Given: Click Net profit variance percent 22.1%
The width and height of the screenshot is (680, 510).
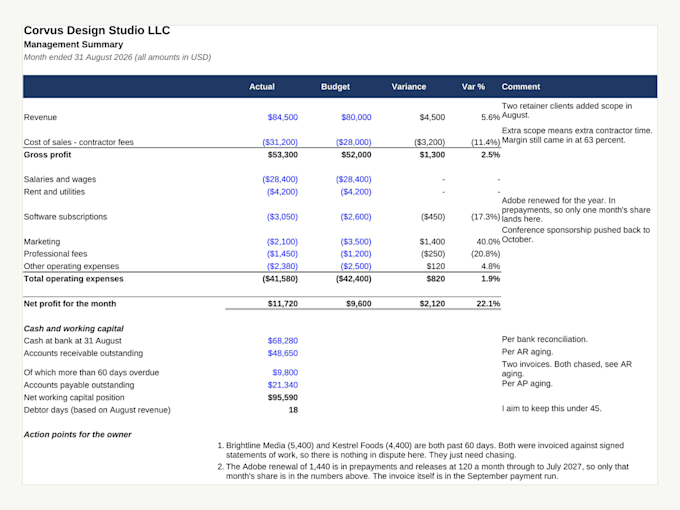Looking at the screenshot, I should coord(488,304).
